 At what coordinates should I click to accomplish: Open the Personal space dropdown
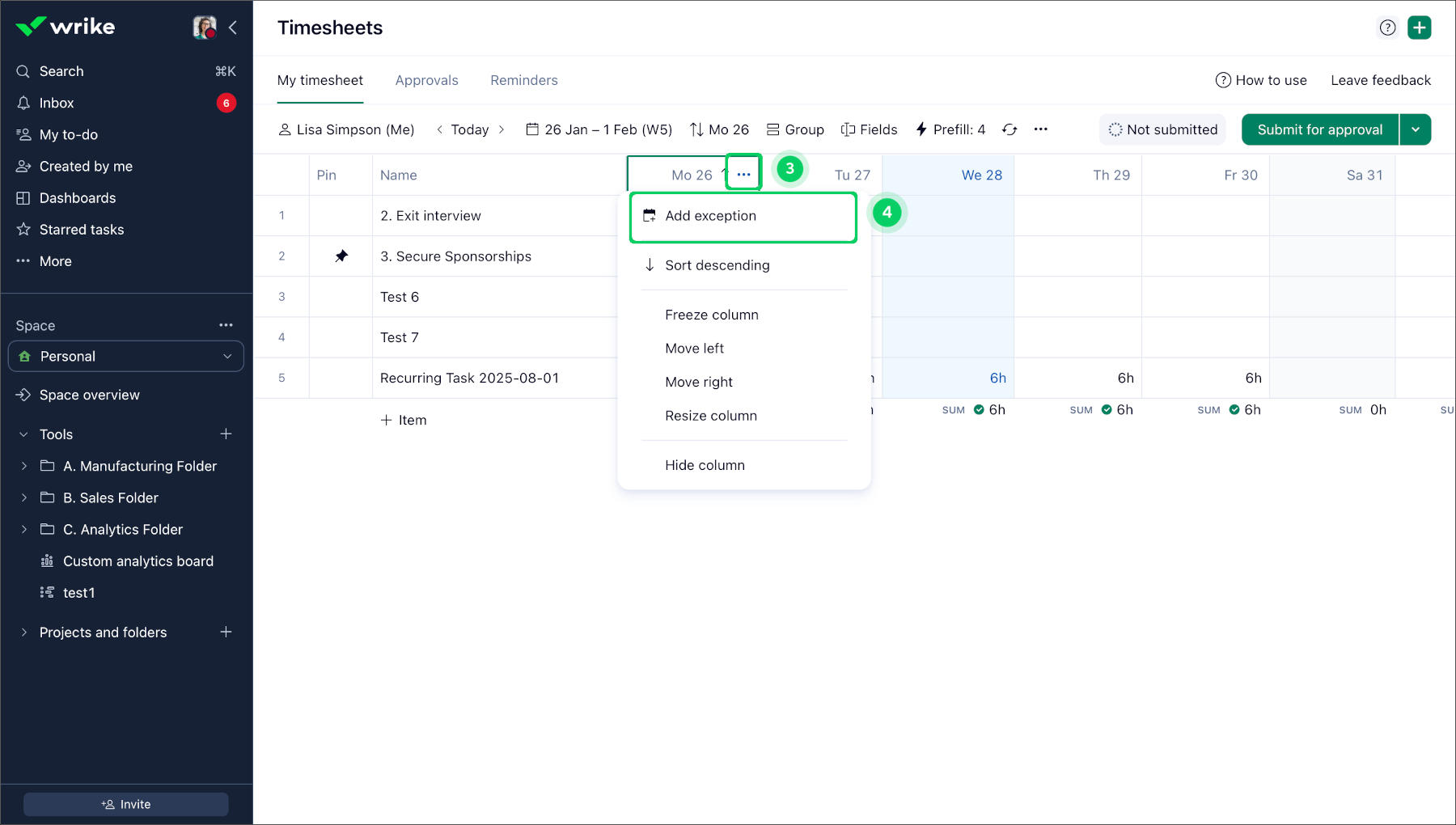pyautogui.click(x=126, y=357)
